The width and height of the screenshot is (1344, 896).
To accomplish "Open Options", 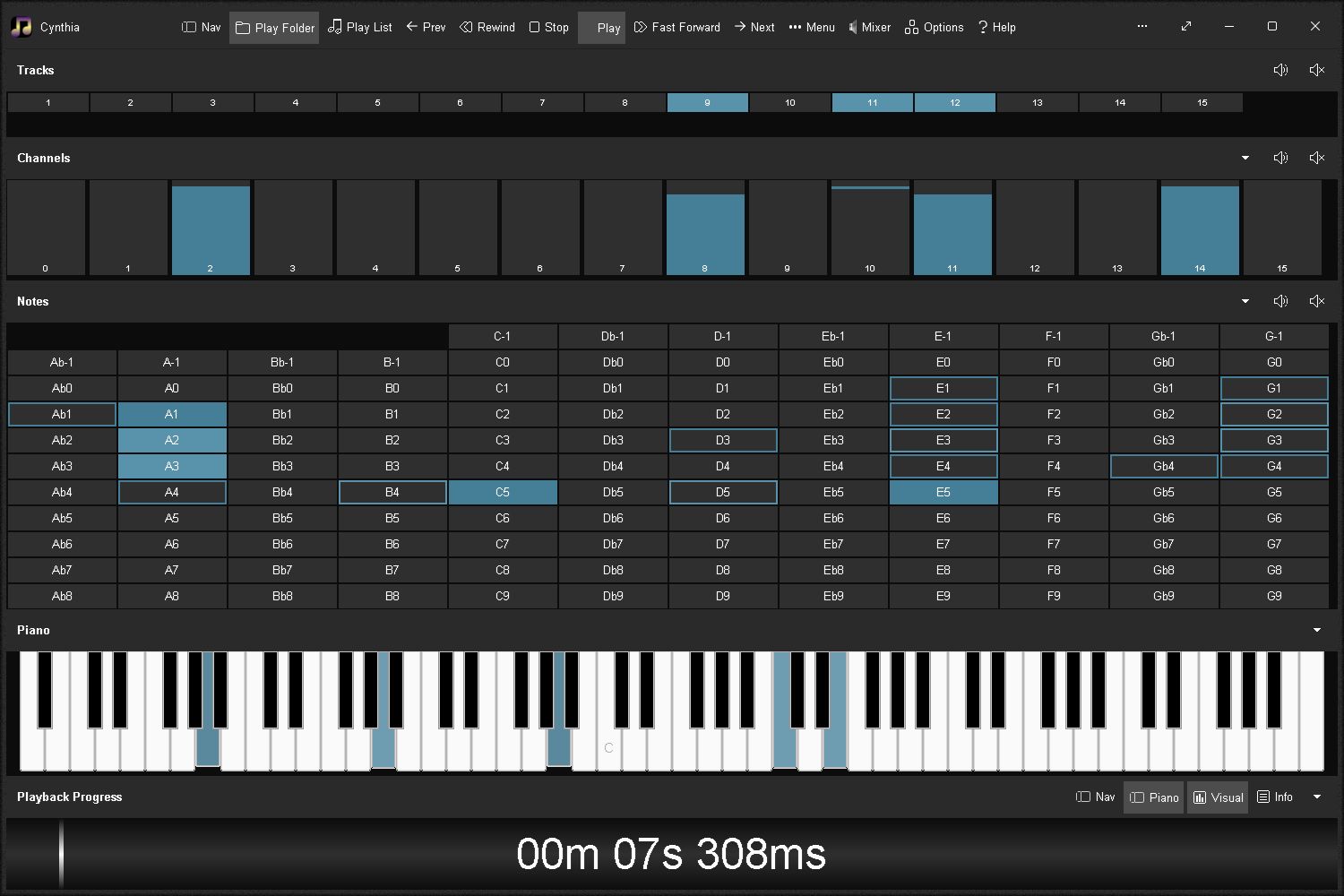I will pos(935,27).
